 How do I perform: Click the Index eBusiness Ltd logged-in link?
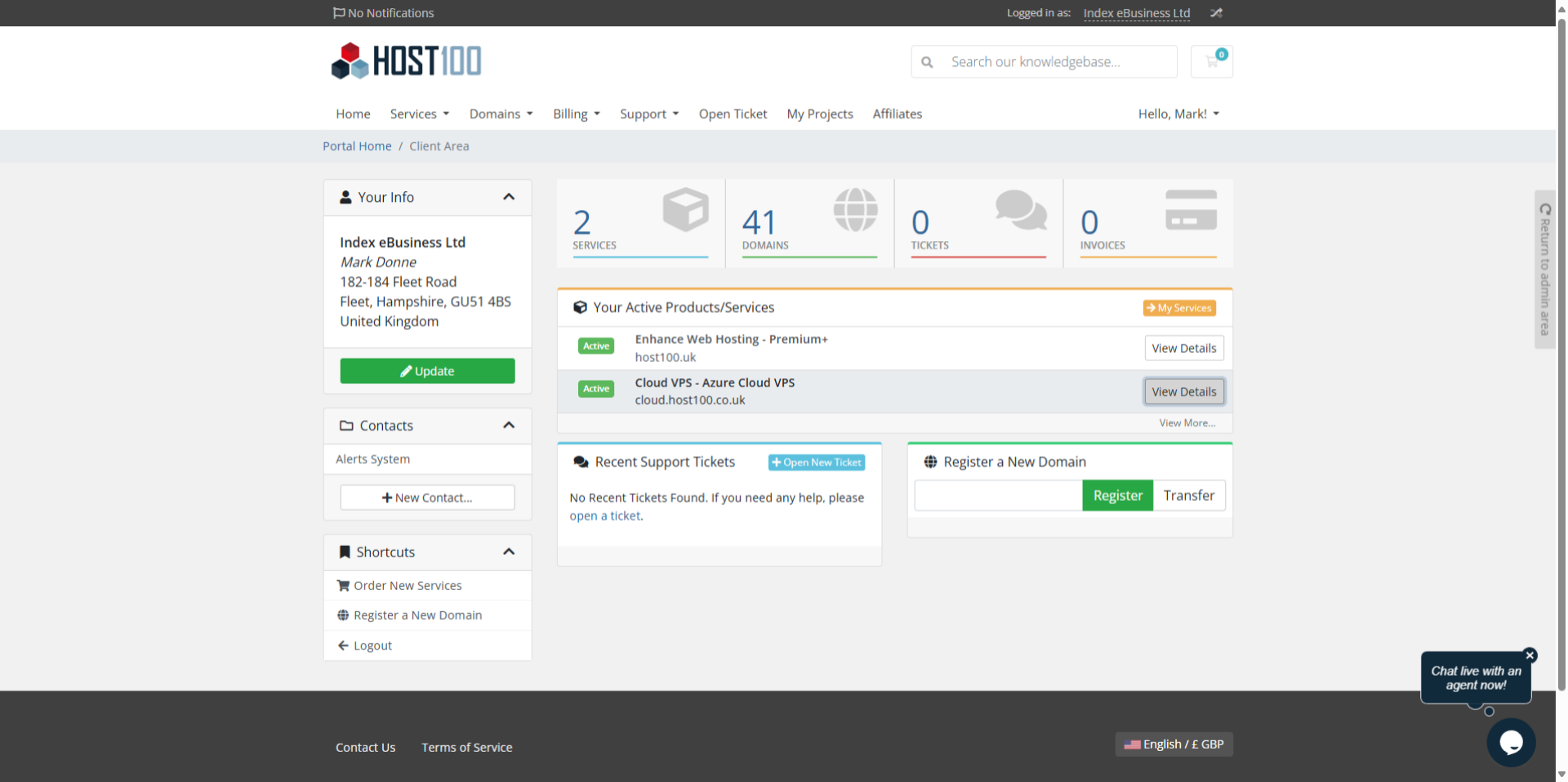click(1136, 13)
